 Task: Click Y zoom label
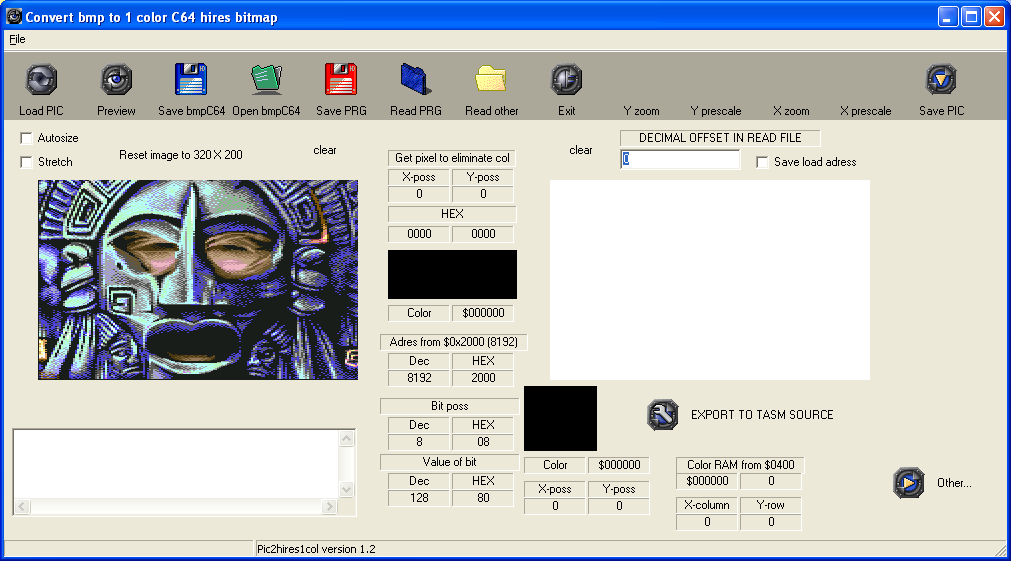pos(642,111)
